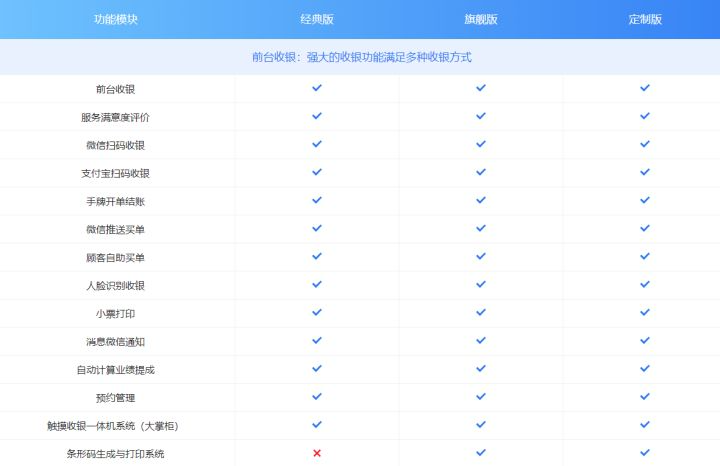The image size is (720, 466).
Task: Click the 经典版 checkmark for 微信推送买单
Action: (x=317, y=228)
